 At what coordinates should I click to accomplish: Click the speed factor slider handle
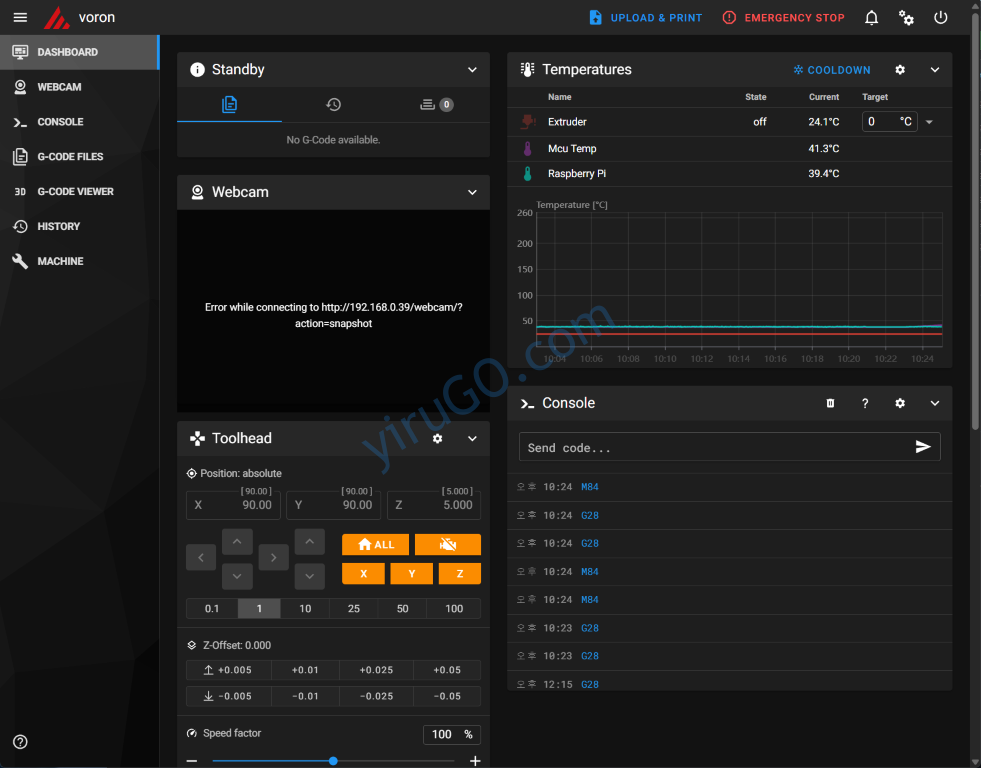pos(333,761)
